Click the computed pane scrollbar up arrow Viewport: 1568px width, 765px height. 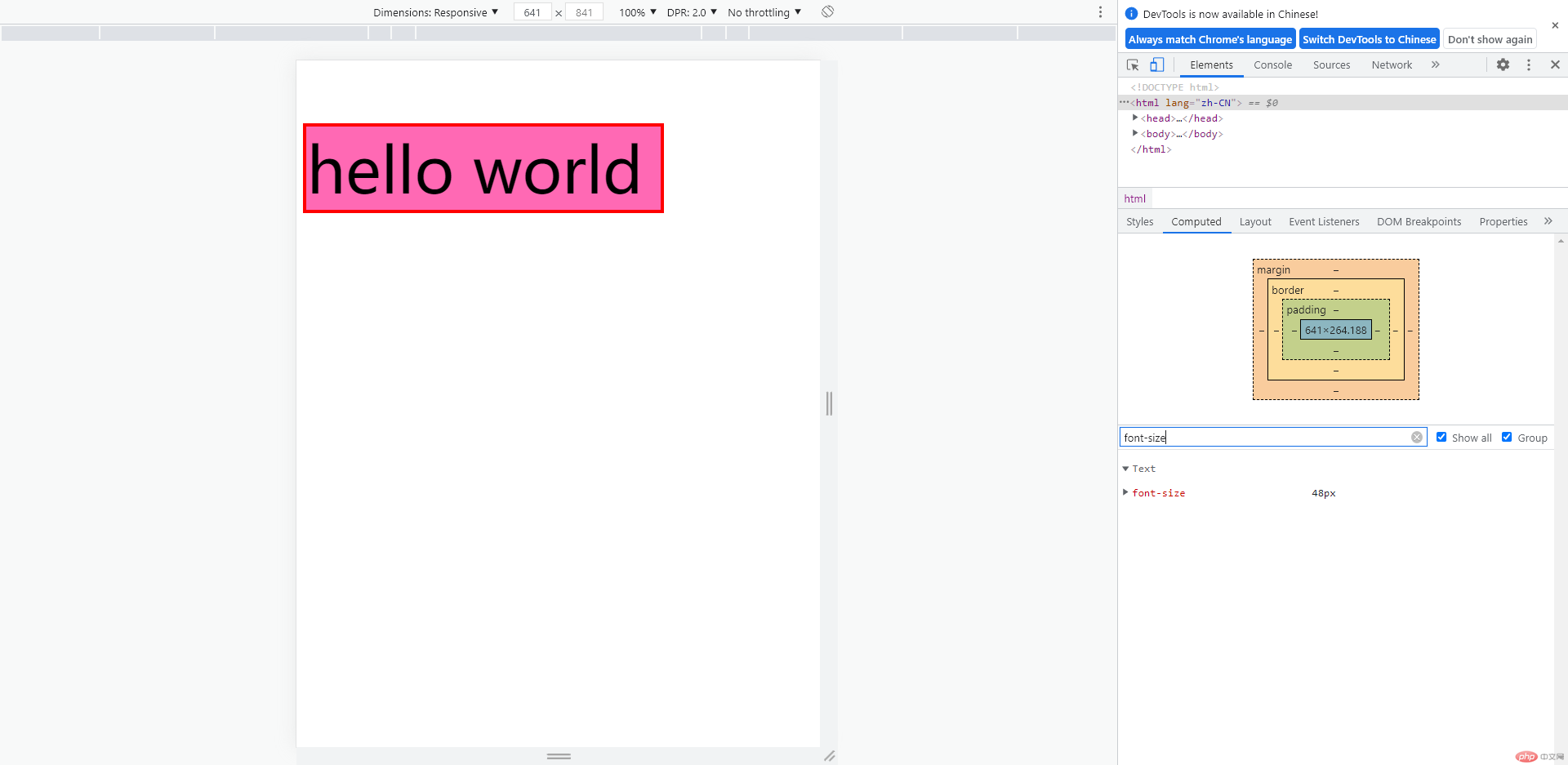[1561, 241]
